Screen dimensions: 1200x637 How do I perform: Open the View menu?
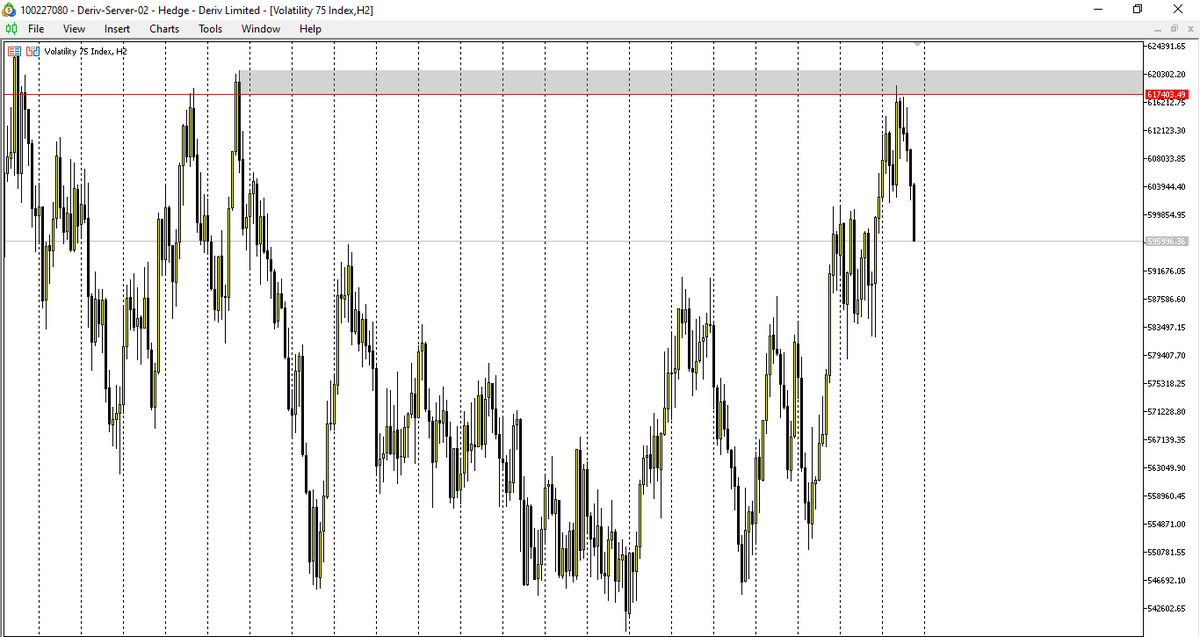(x=74, y=29)
